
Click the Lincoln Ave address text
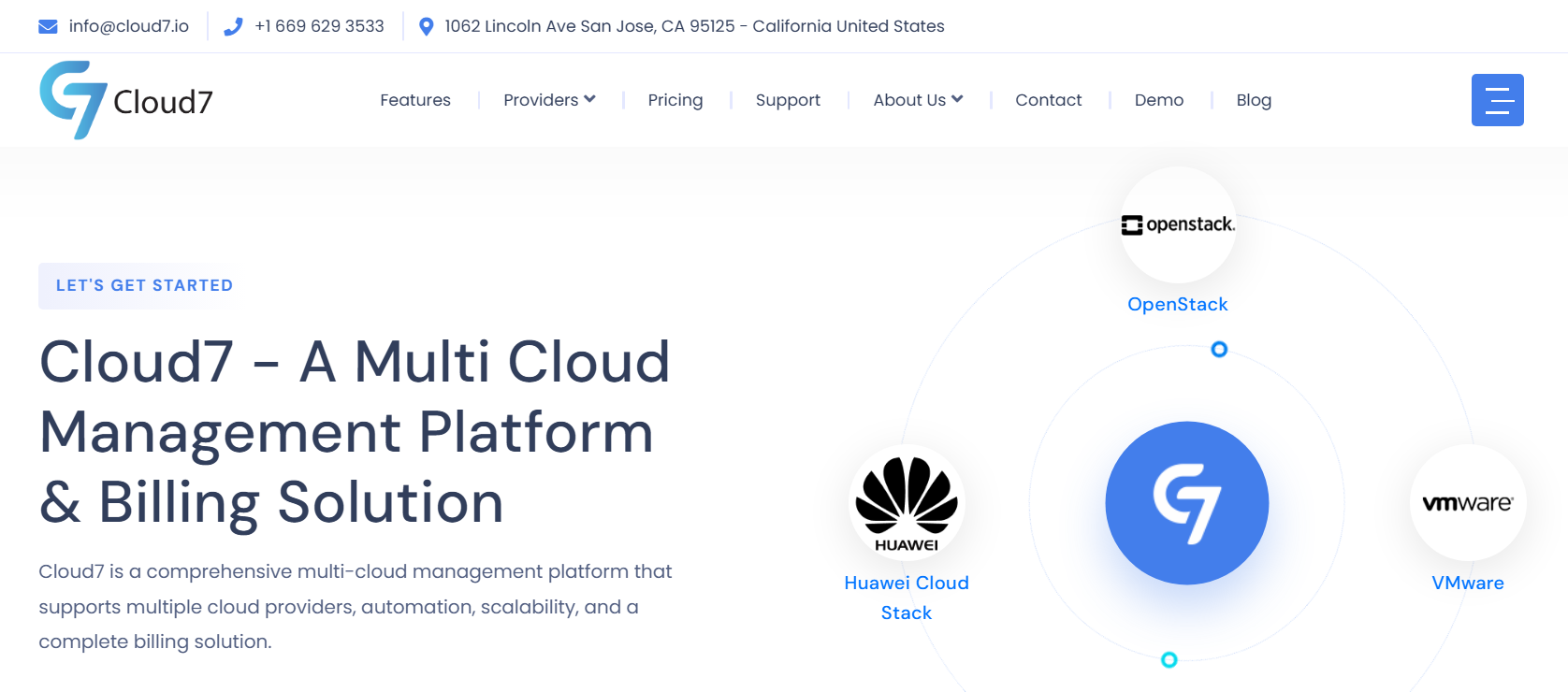coord(695,26)
